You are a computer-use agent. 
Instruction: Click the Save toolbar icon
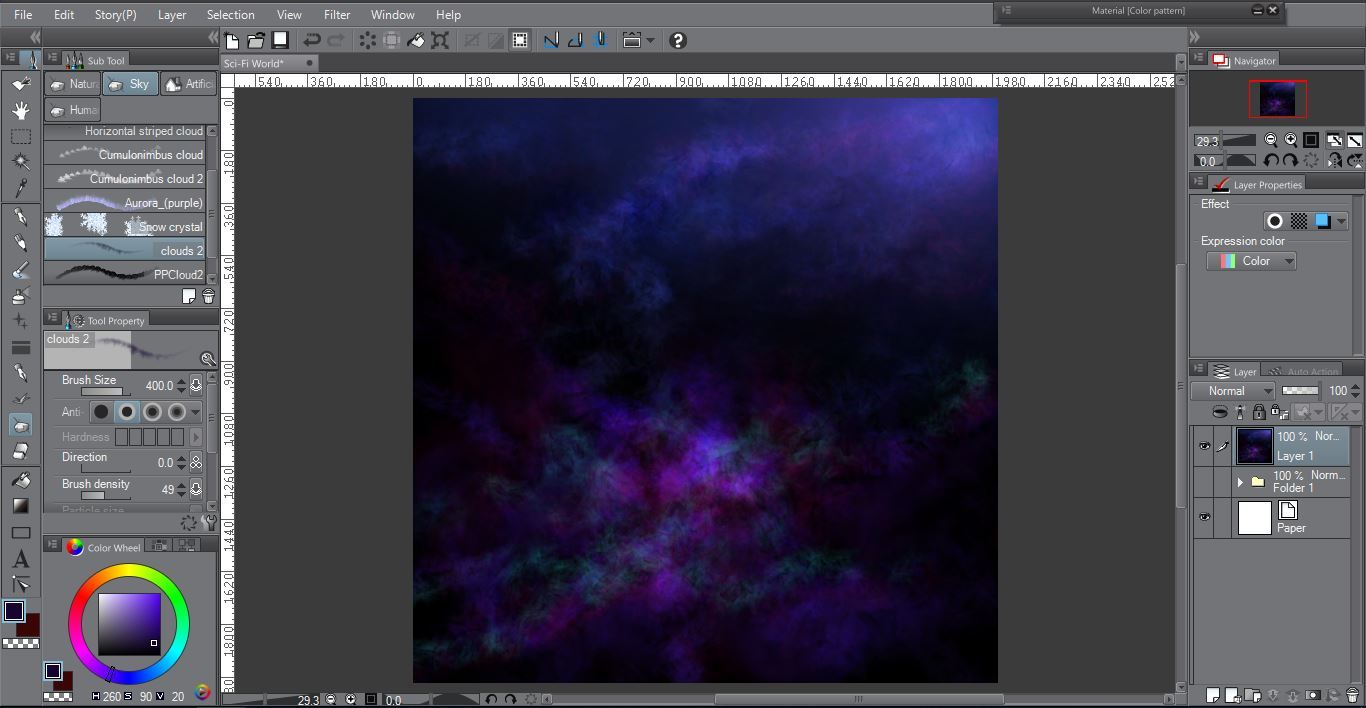coord(280,40)
